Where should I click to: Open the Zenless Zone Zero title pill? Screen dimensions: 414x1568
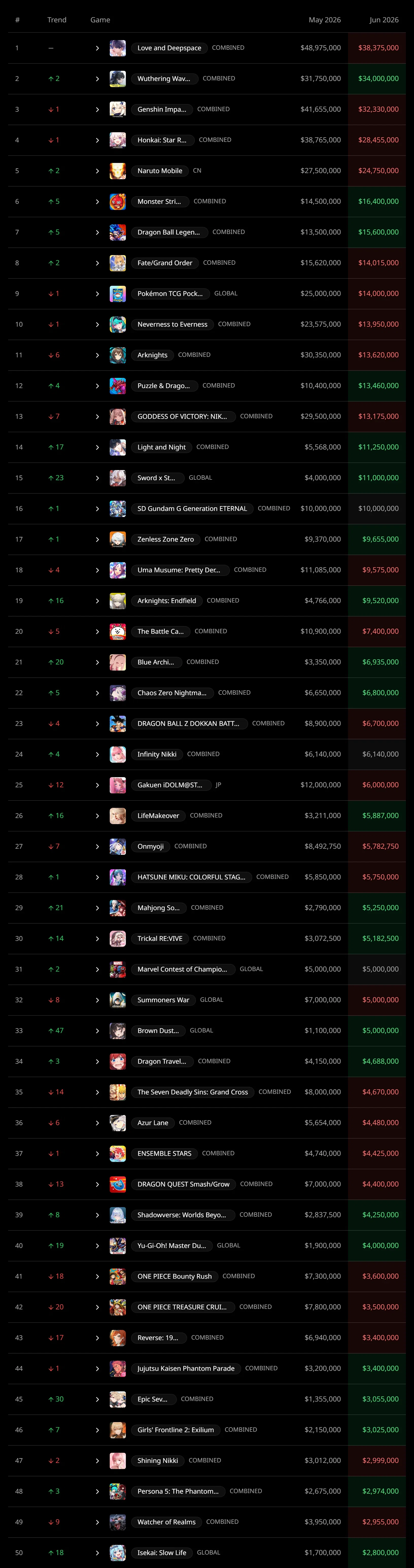(x=166, y=539)
